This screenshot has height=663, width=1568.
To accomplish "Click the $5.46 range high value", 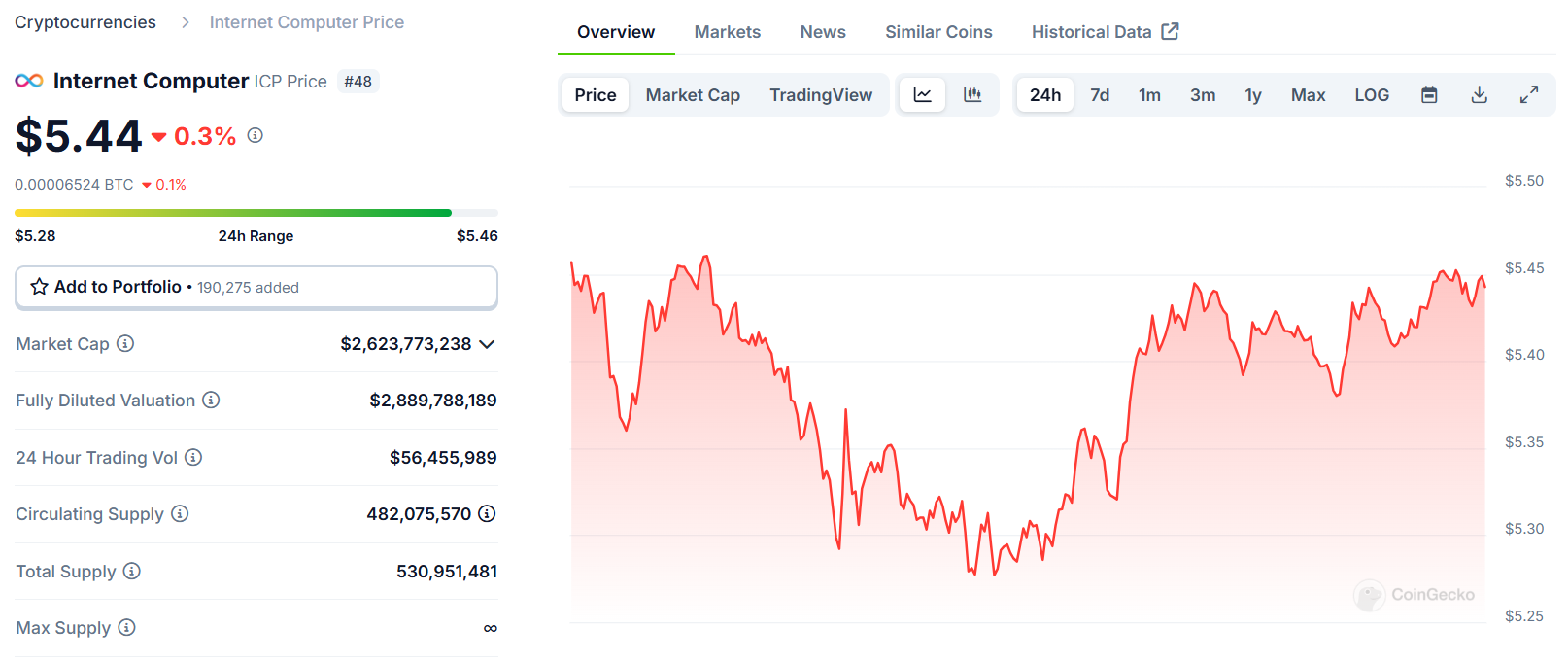I will 477,236.
